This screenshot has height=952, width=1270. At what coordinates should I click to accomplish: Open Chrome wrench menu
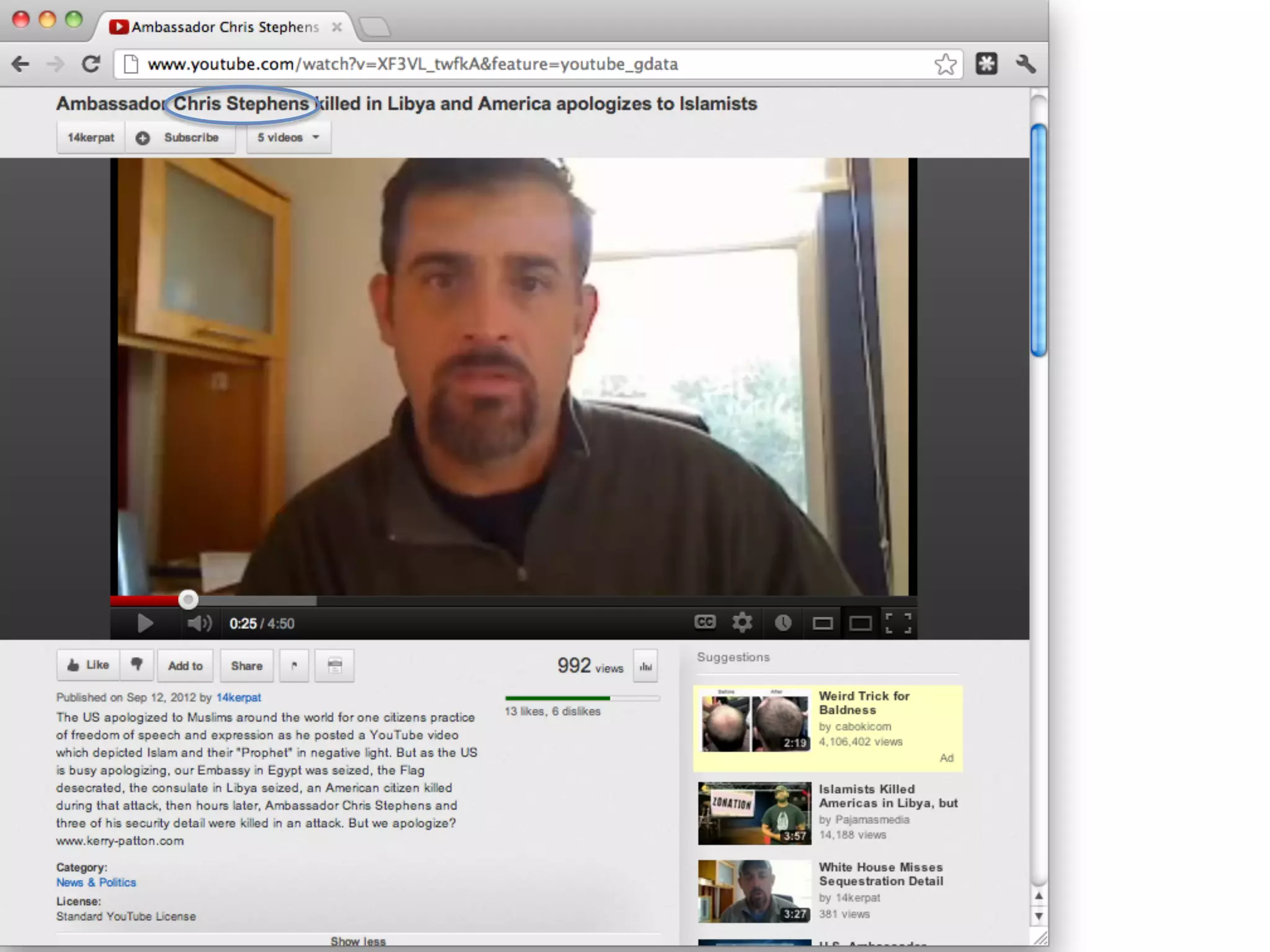[x=1025, y=64]
